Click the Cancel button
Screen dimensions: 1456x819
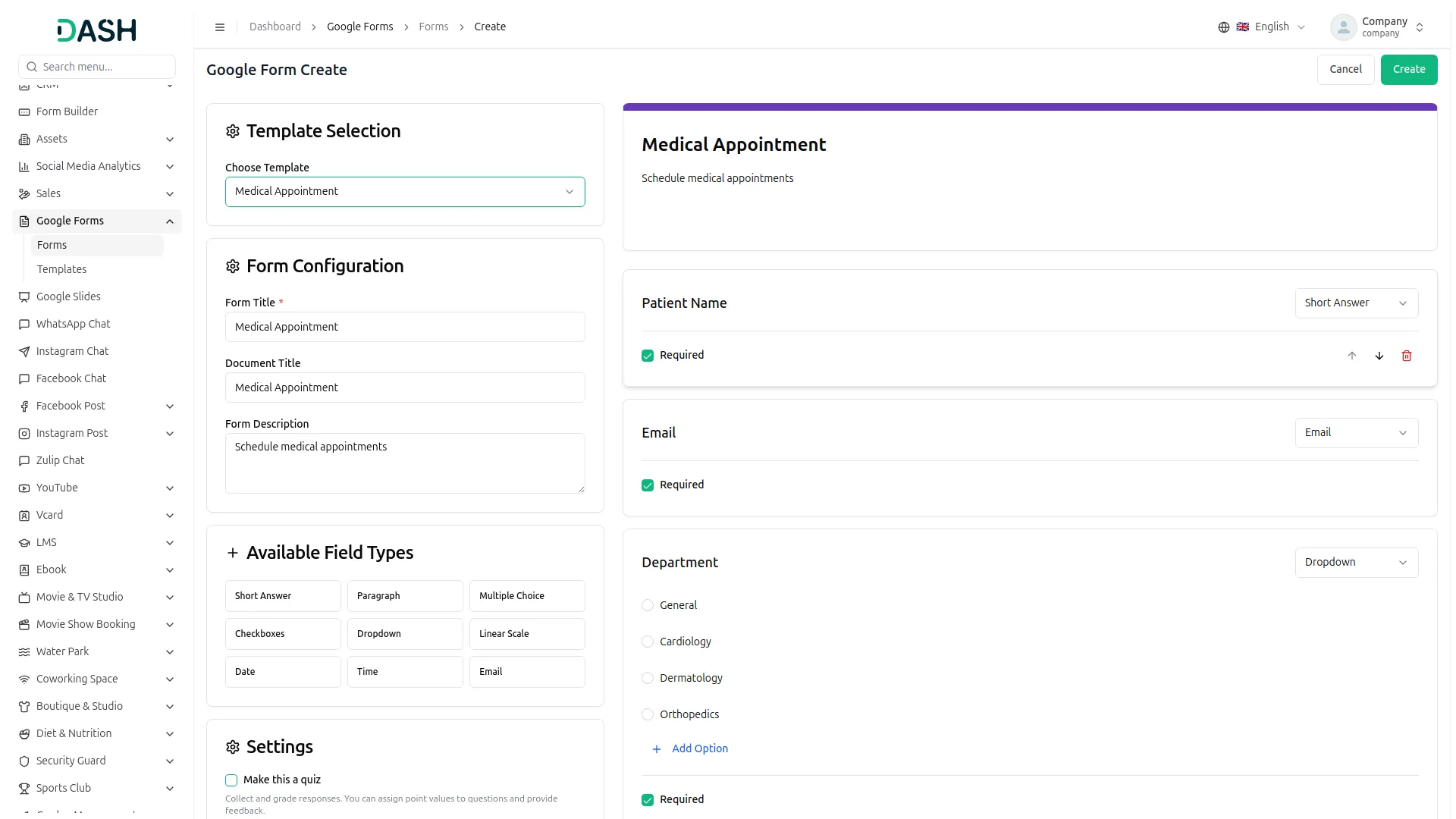[1345, 70]
